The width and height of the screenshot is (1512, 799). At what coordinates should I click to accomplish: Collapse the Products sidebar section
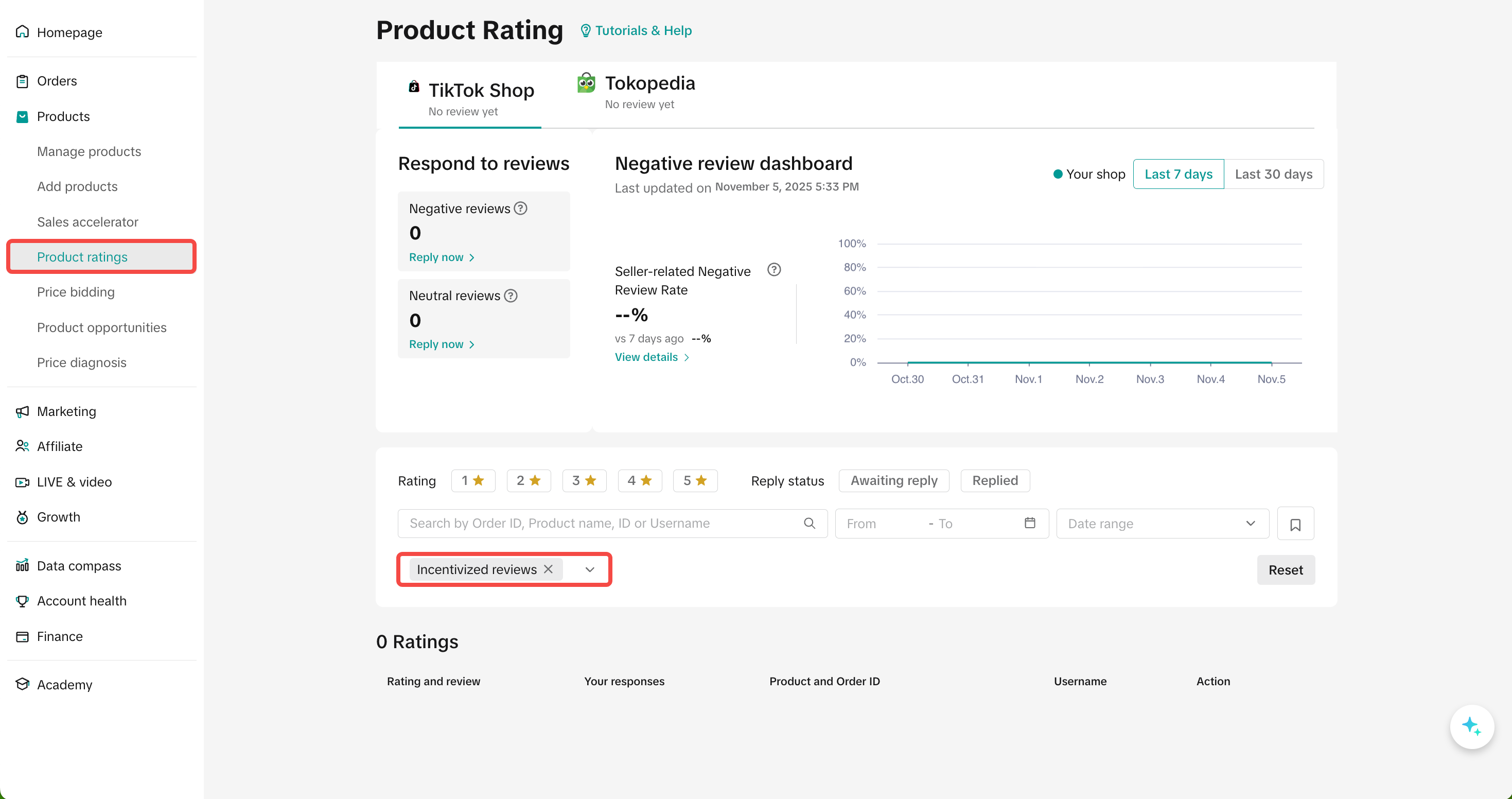tap(63, 116)
